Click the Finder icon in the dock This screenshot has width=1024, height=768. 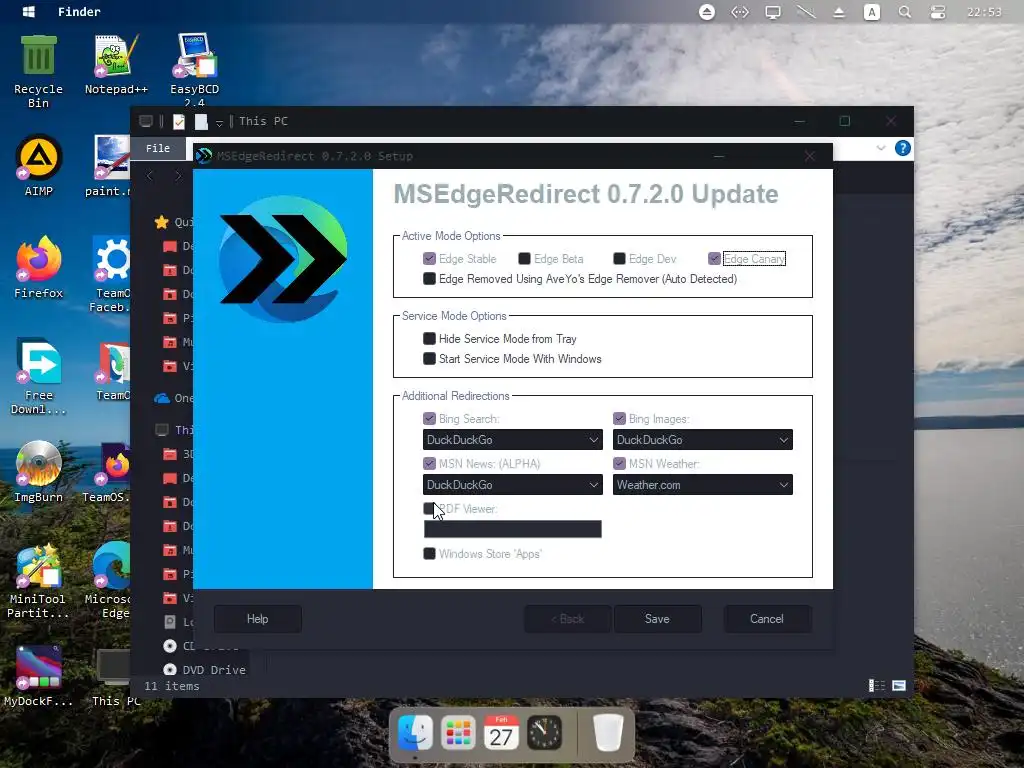tap(415, 733)
